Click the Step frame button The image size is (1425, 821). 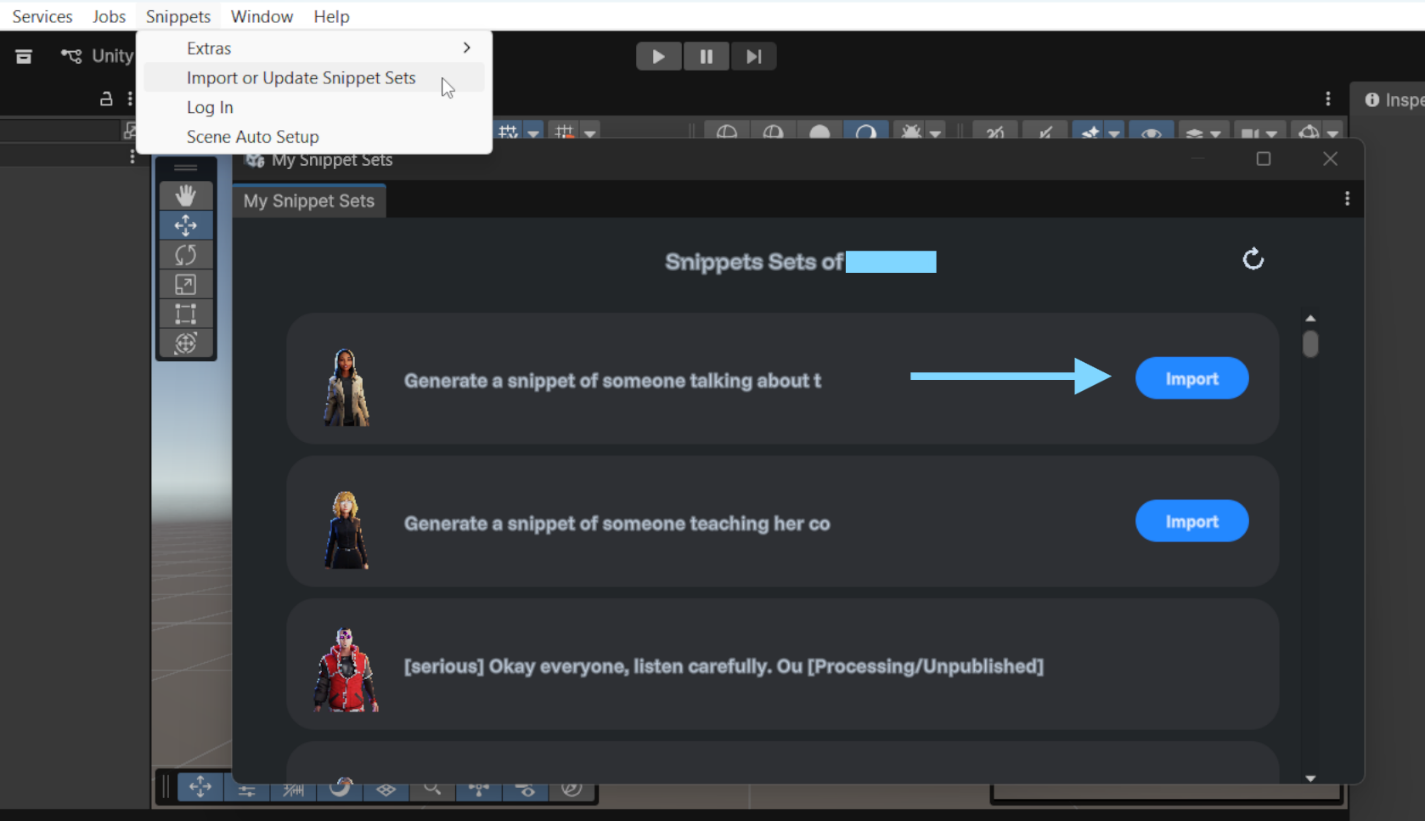tap(753, 57)
